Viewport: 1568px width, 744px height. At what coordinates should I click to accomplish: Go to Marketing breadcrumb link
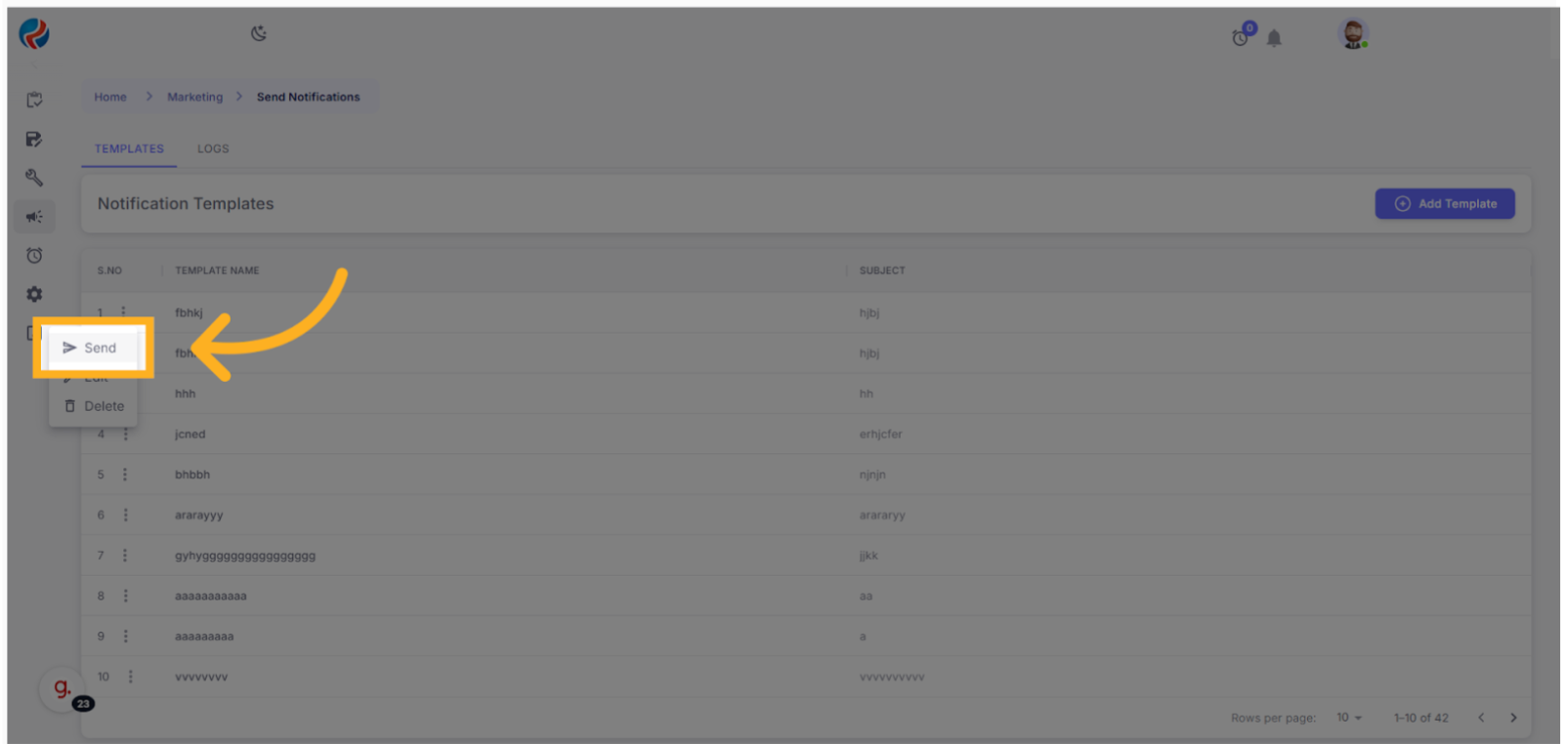(194, 97)
